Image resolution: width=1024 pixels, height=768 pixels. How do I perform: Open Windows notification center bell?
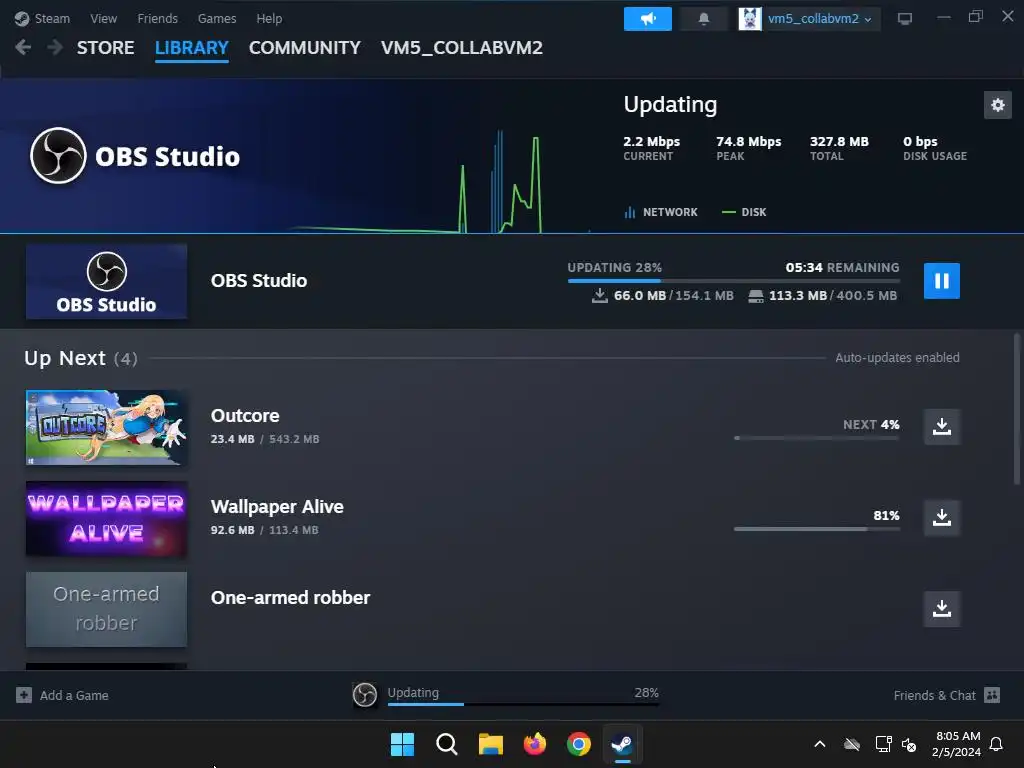pos(997,744)
